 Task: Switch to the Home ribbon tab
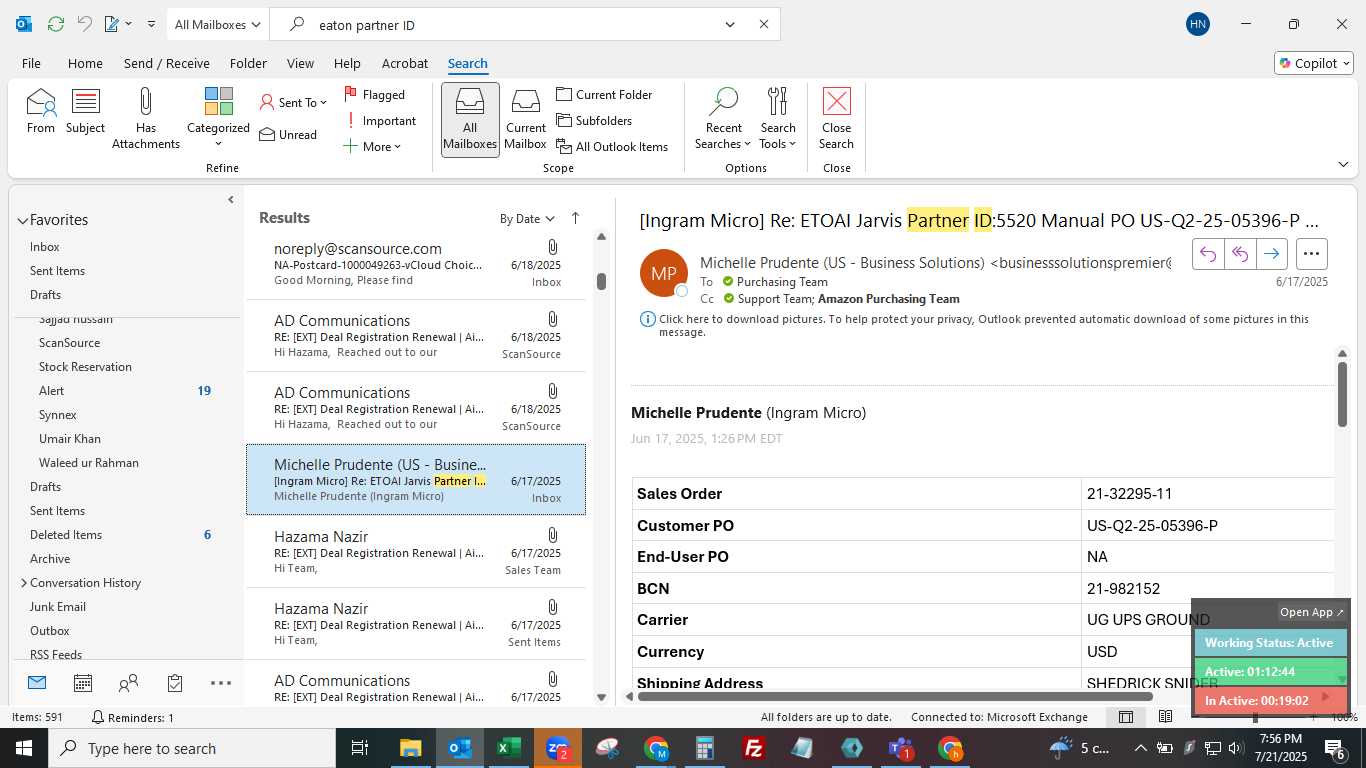[x=85, y=63]
